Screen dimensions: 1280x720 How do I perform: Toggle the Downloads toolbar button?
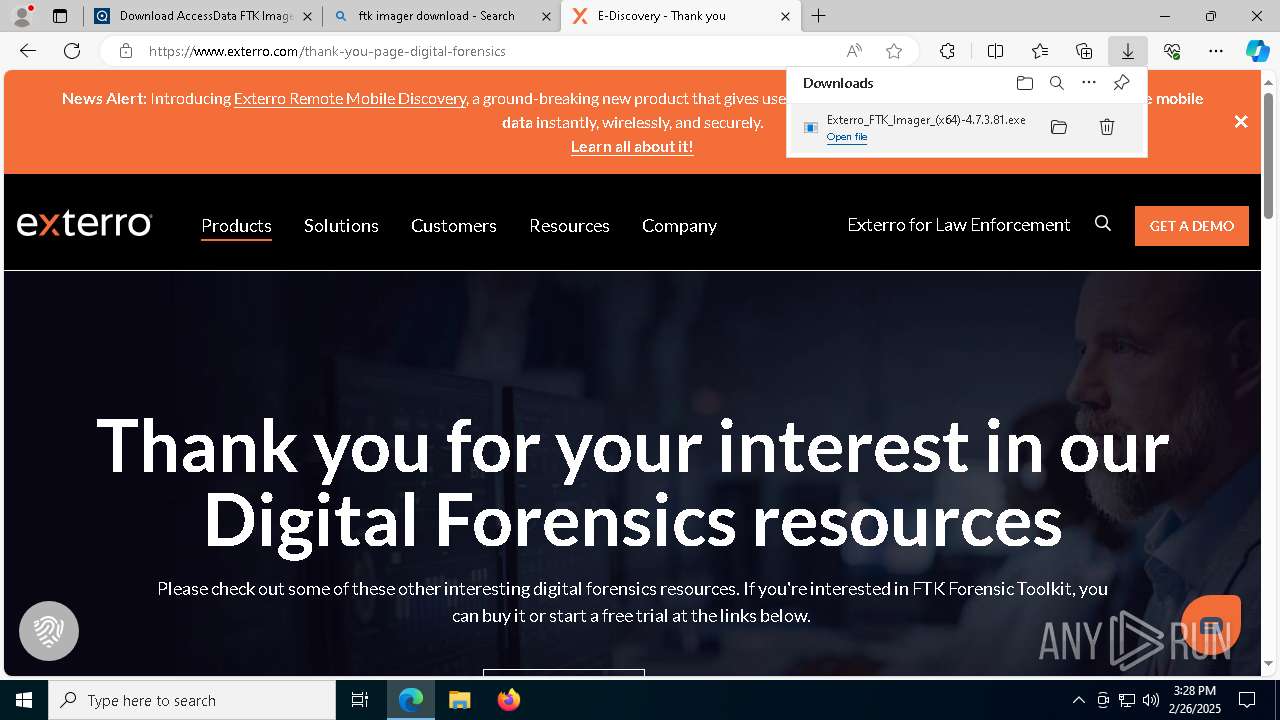tap(1127, 51)
